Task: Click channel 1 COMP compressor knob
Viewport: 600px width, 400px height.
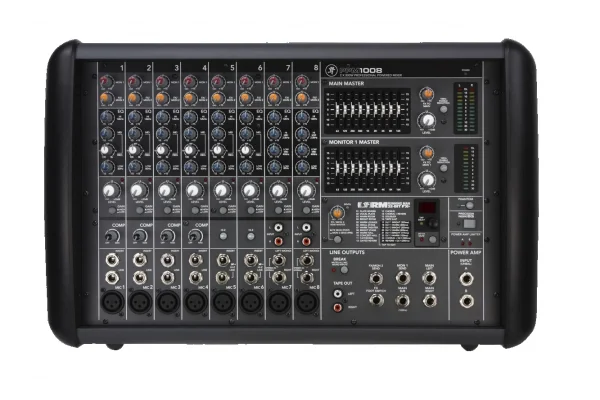Action: [x=112, y=236]
